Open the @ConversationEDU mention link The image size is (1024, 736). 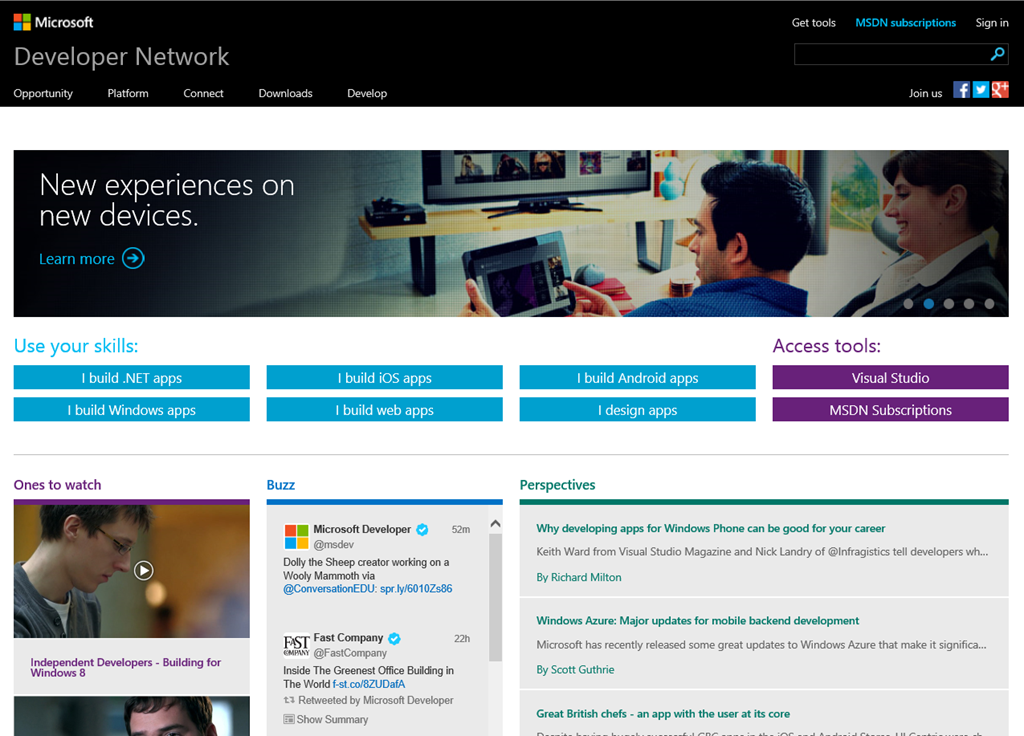(330, 589)
